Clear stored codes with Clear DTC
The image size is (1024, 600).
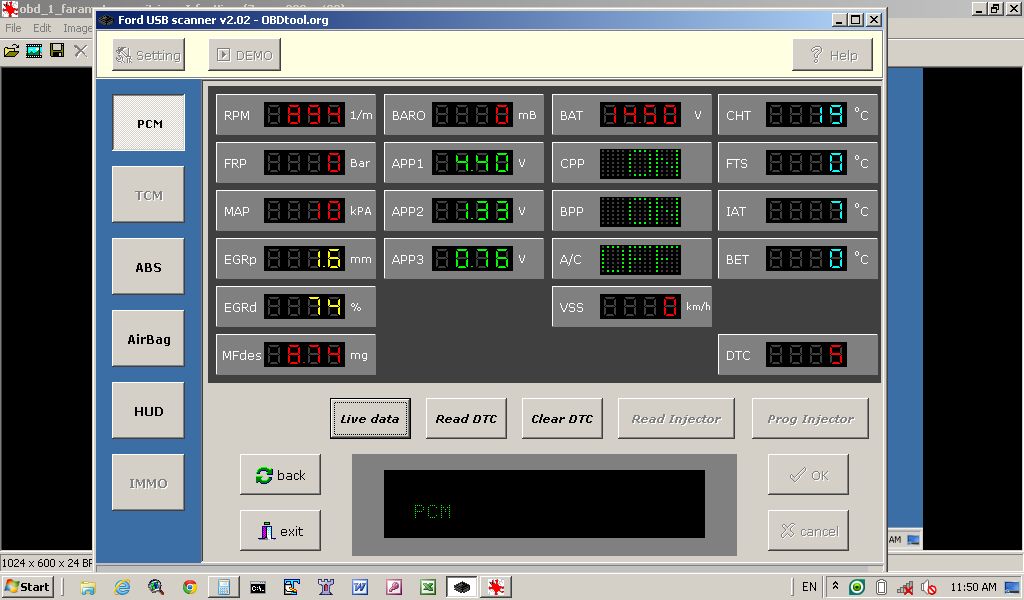point(562,419)
